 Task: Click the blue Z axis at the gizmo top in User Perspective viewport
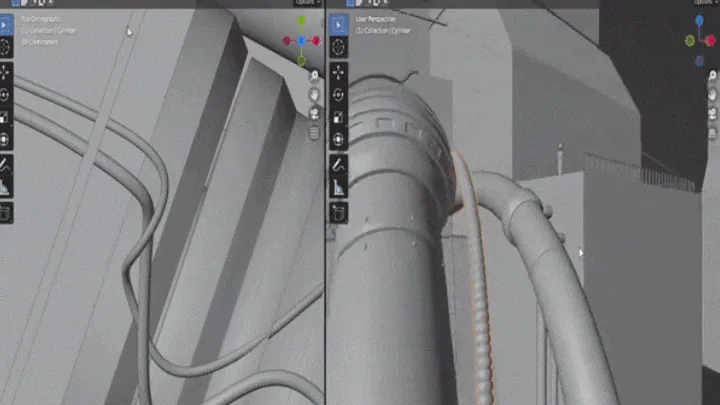[699, 20]
